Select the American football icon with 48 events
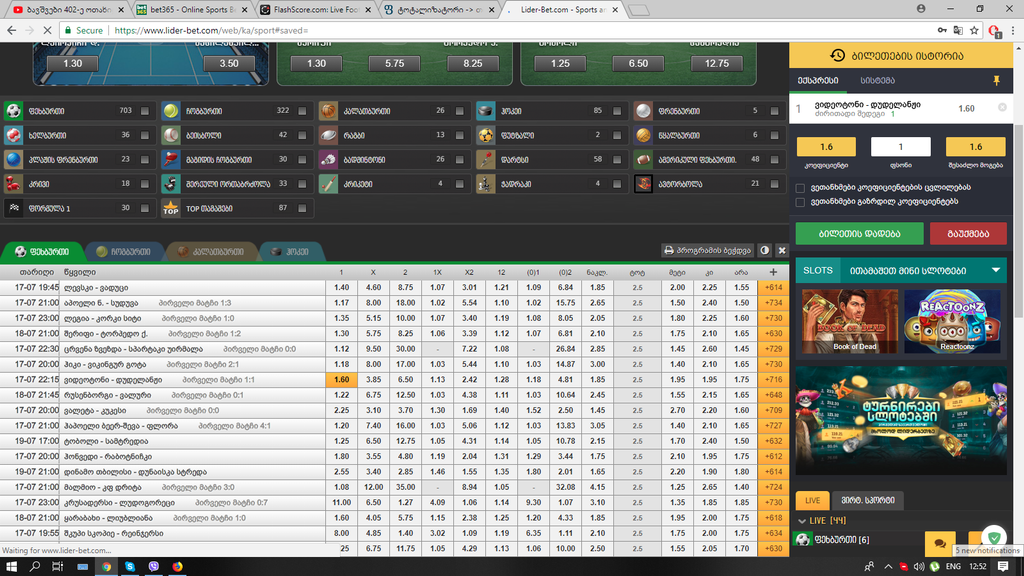The height and width of the screenshot is (576, 1024). [x=643, y=159]
